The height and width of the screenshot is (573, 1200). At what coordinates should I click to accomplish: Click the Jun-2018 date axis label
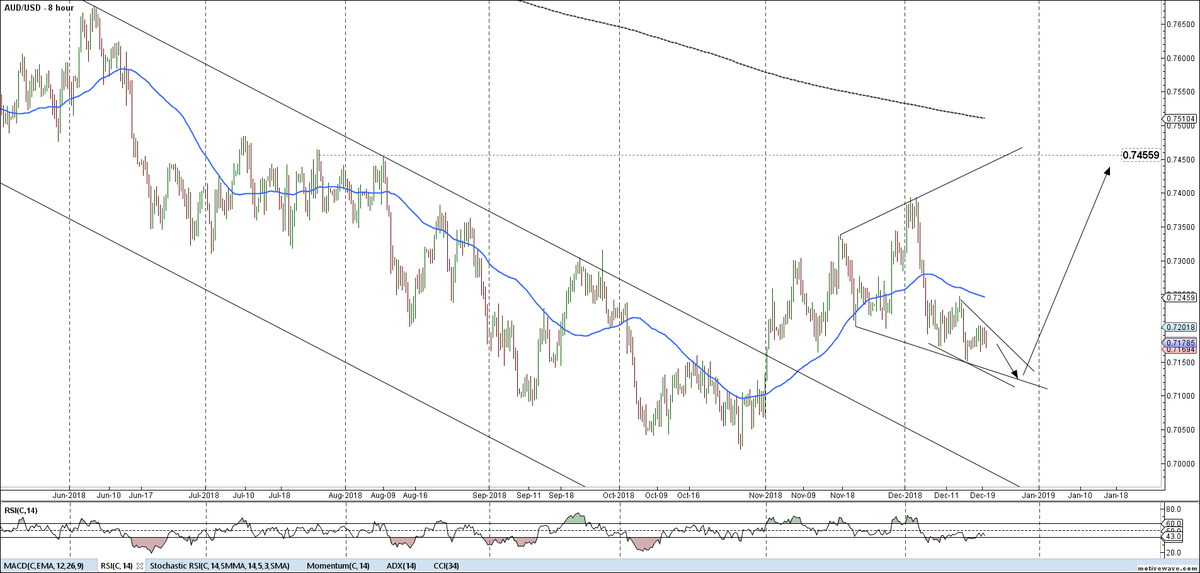(x=68, y=494)
